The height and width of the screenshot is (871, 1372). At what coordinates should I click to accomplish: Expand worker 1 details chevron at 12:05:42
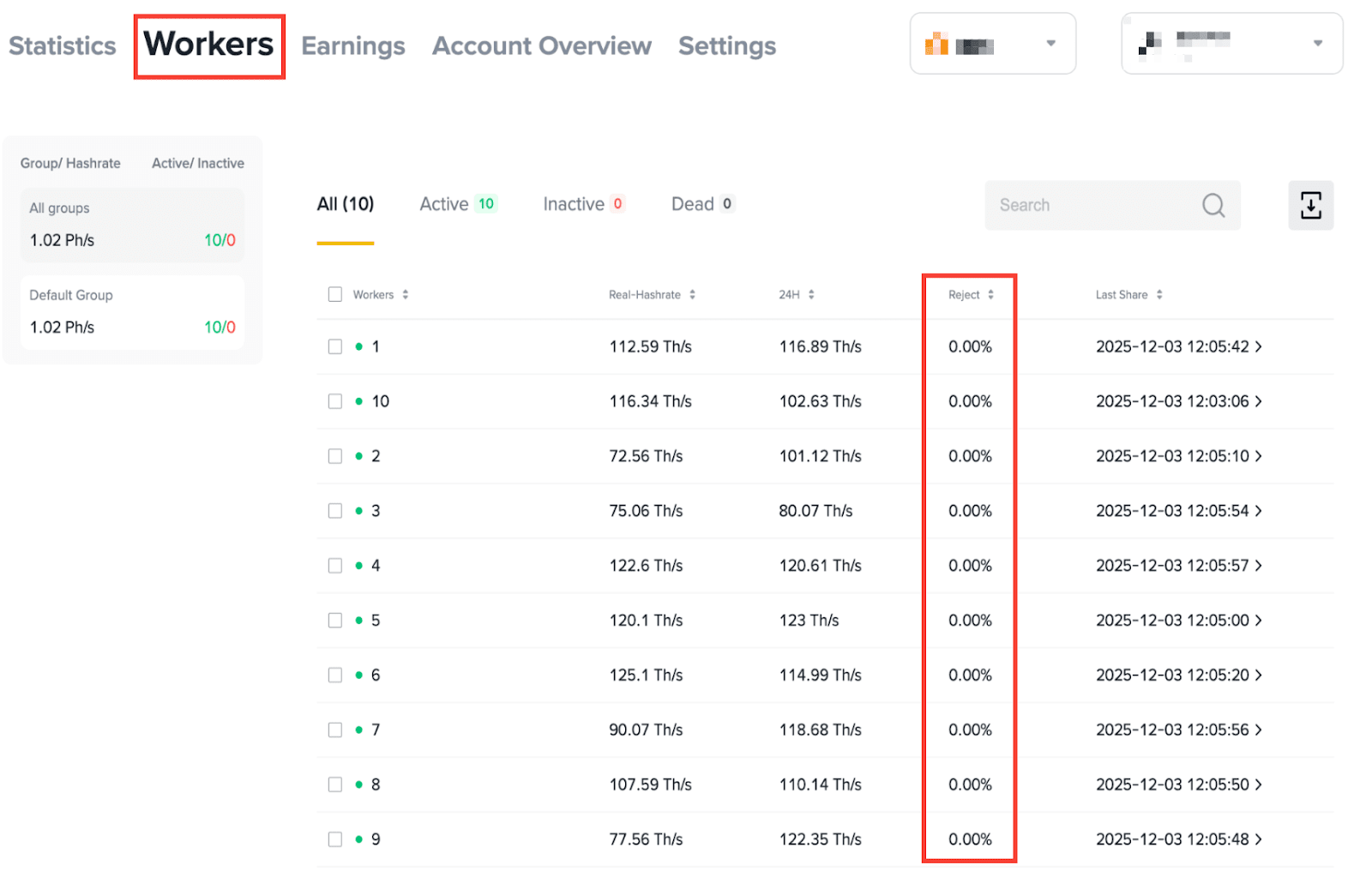pos(1259,346)
